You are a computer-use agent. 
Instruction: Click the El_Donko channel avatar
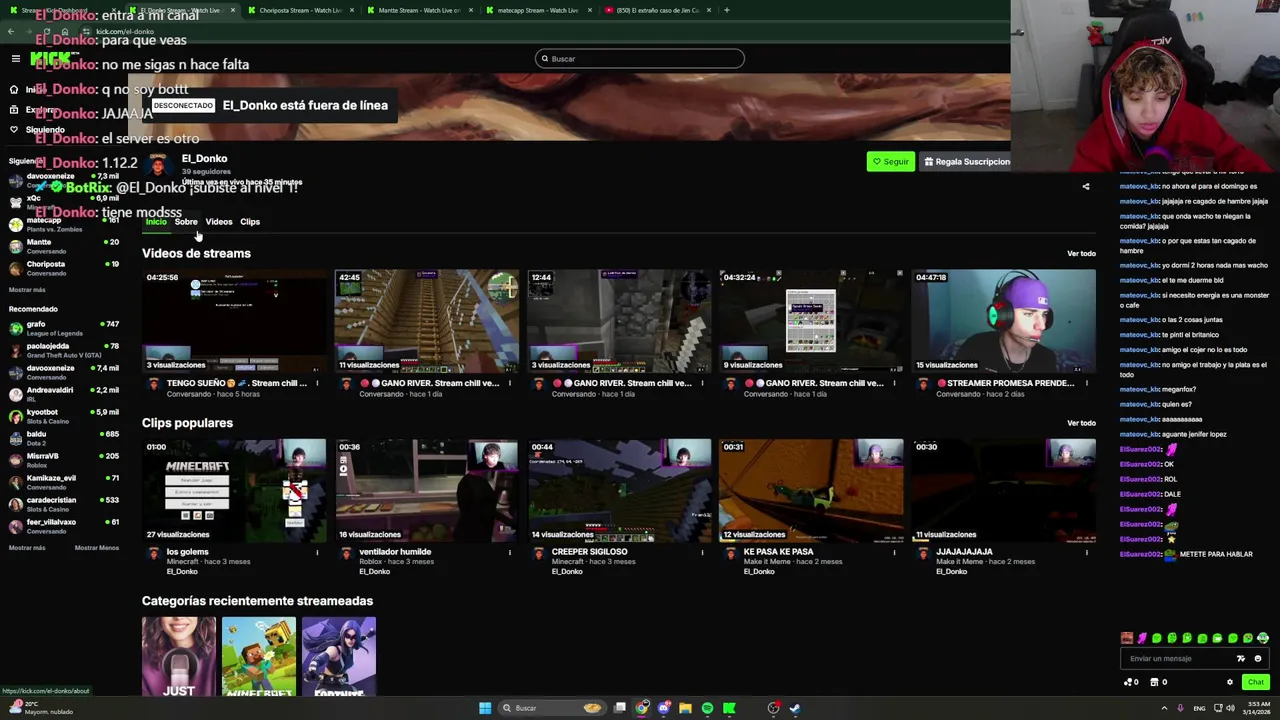coord(157,165)
